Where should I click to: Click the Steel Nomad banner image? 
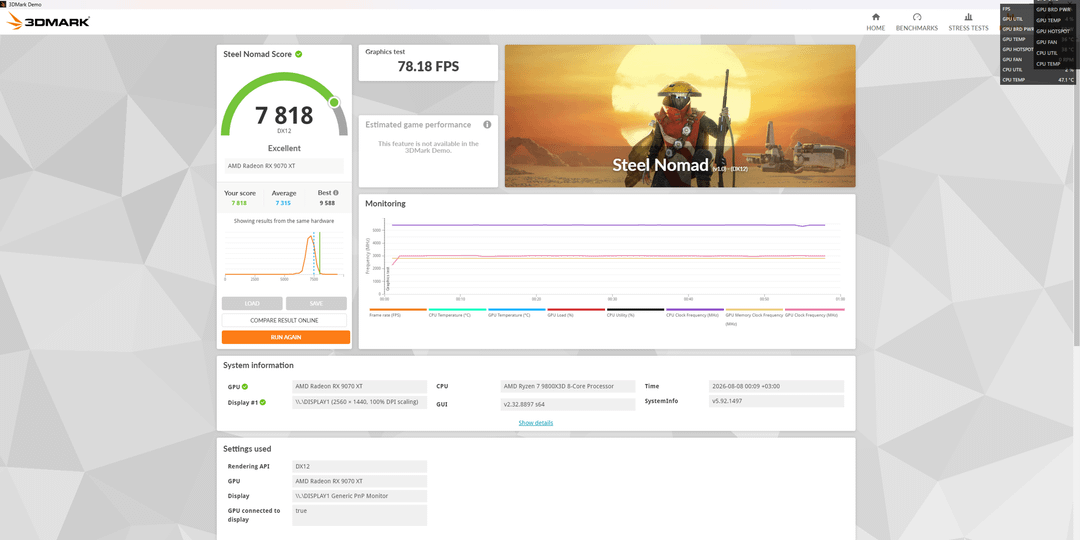[x=681, y=116]
